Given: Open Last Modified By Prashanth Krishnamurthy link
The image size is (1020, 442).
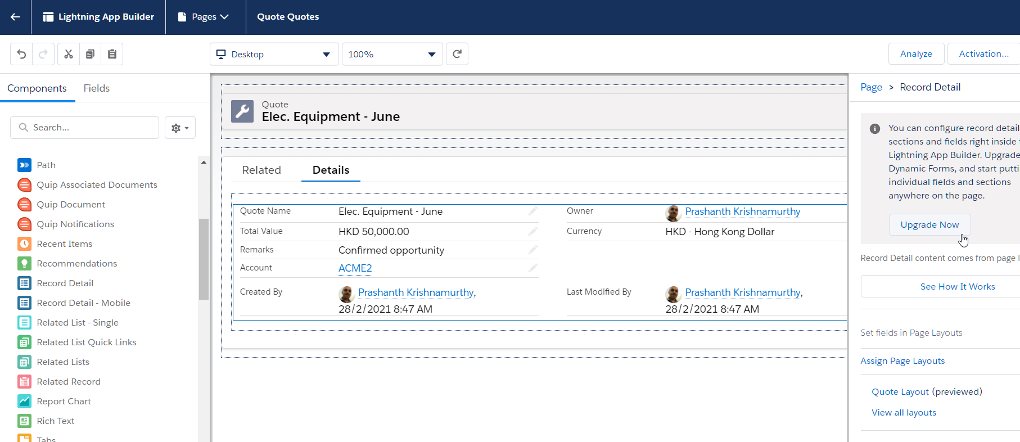Looking at the screenshot, I should [x=744, y=293].
